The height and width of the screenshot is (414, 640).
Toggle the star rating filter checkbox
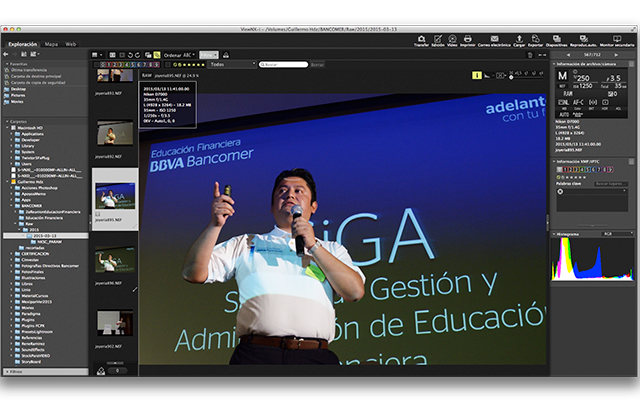pyautogui.click(x=168, y=65)
